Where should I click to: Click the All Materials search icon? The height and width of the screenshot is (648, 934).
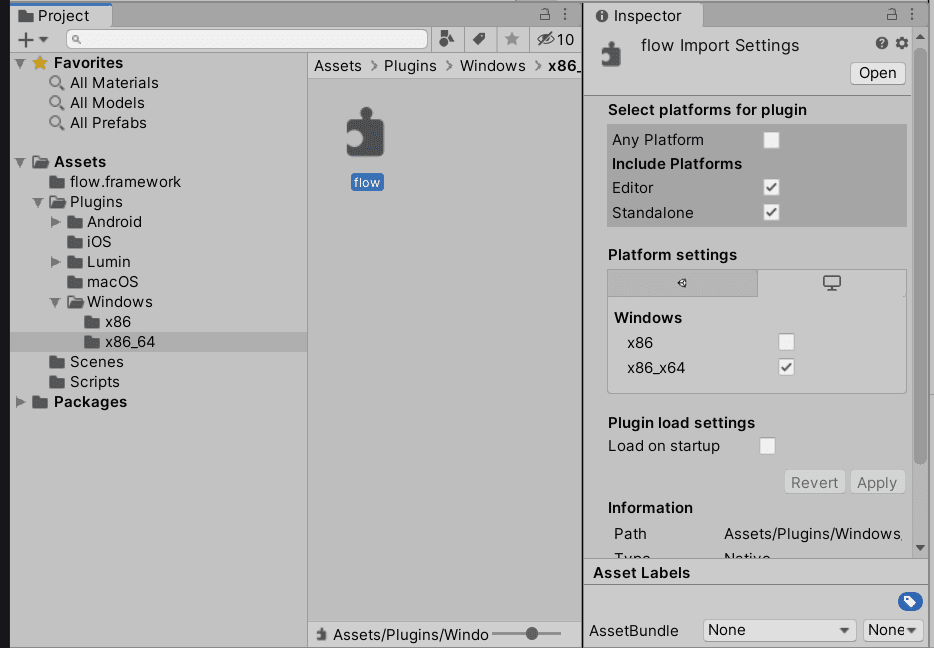[57, 83]
